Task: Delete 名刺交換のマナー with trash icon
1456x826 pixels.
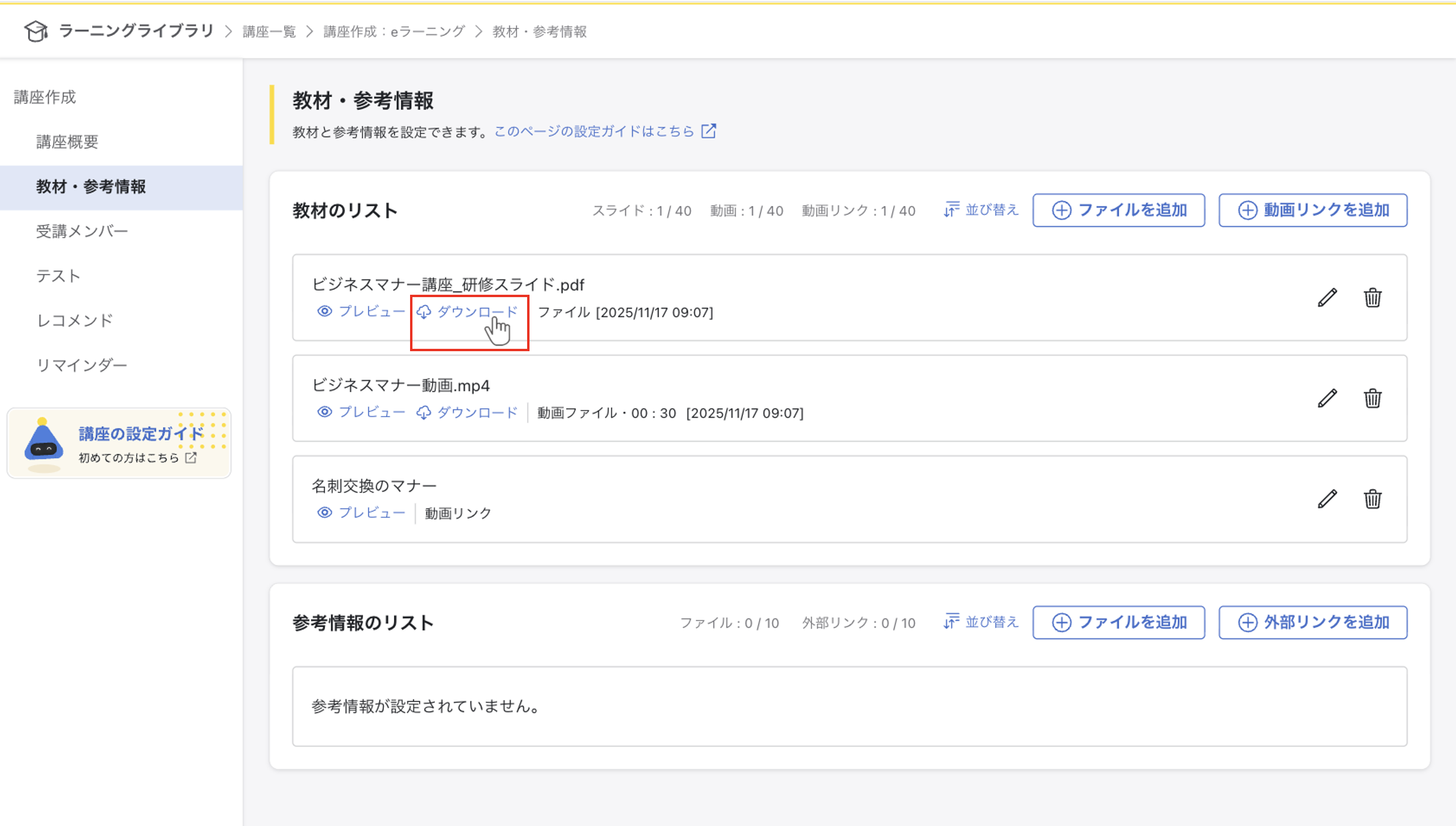Action: tap(1373, 499)
